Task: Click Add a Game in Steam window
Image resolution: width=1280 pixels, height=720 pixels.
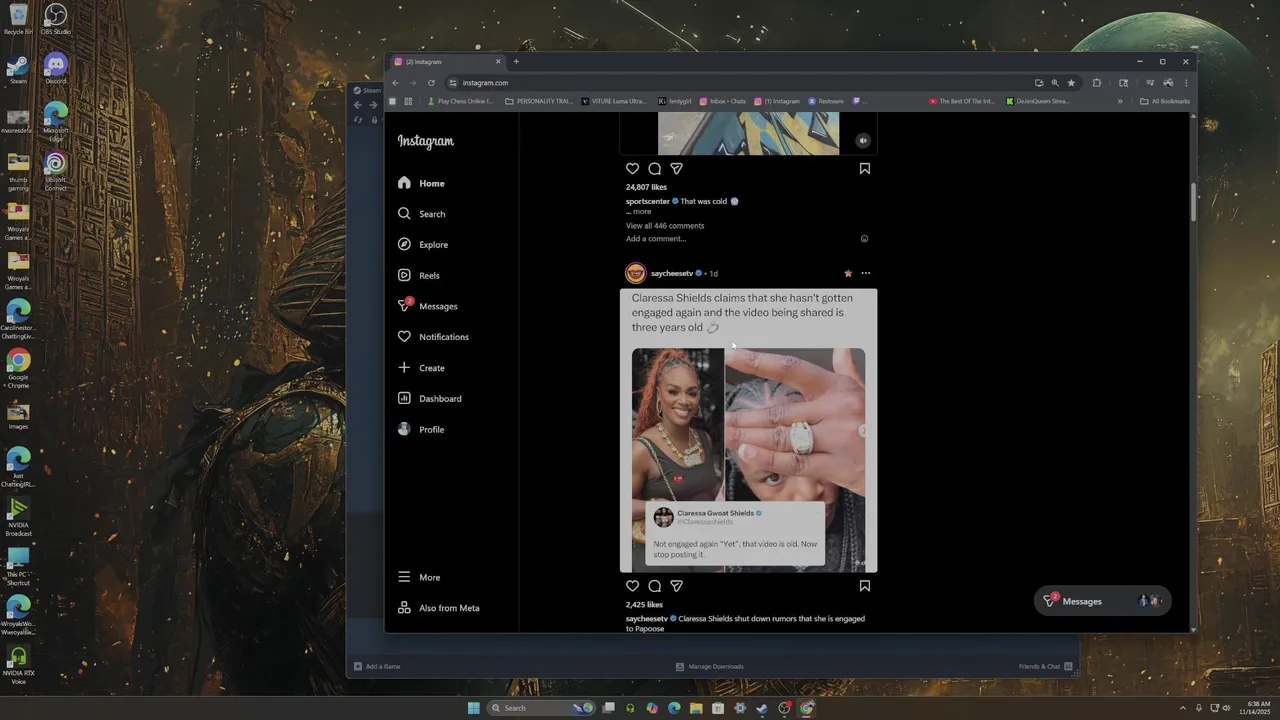Action: tap(377, 666)
